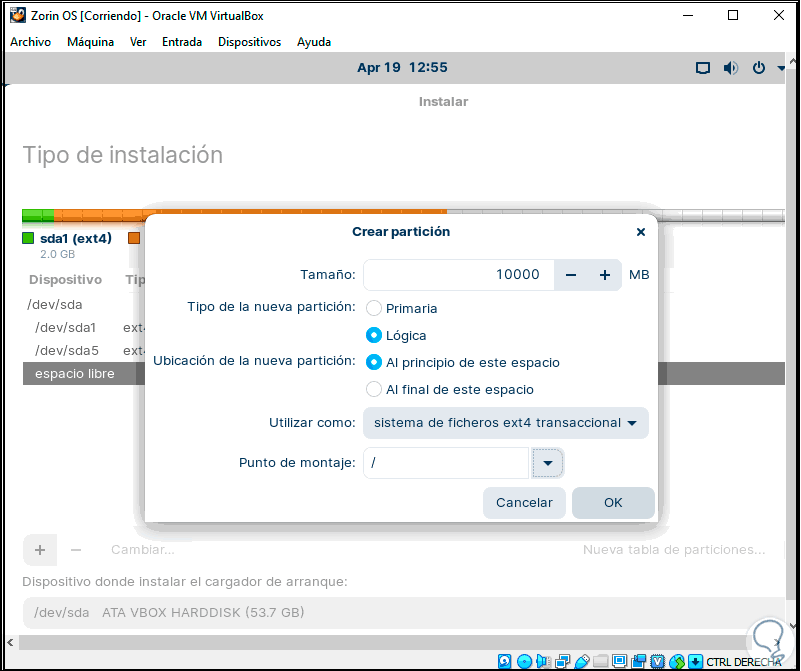Click the volume speaker icon in top bar
The height and width of the screenshot is (671, 801).
click(731, 67)
